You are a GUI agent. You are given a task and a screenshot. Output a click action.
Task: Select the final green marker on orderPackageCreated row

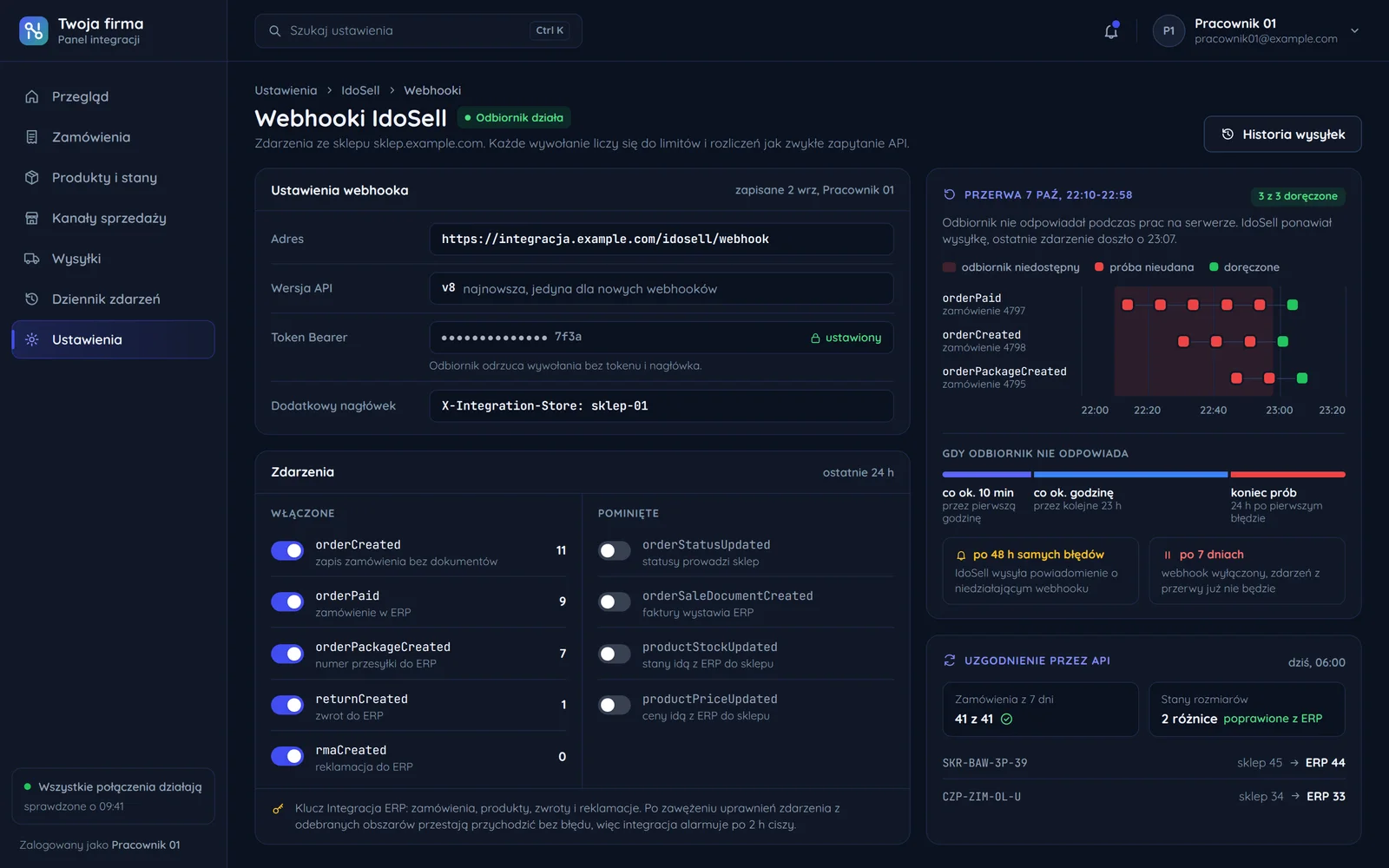click(1302, 378)
